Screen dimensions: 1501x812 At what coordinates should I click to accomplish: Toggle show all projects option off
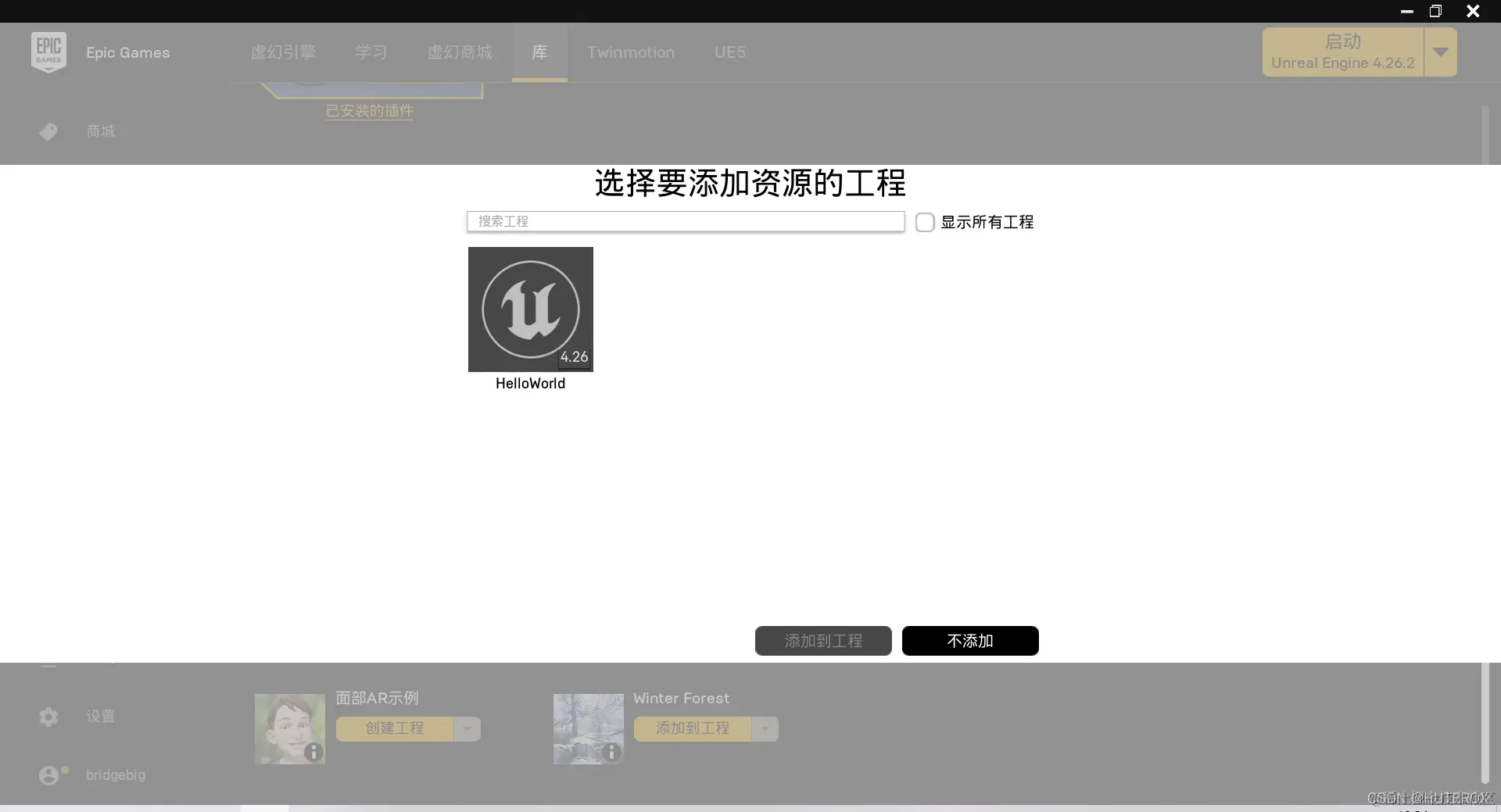925,222
